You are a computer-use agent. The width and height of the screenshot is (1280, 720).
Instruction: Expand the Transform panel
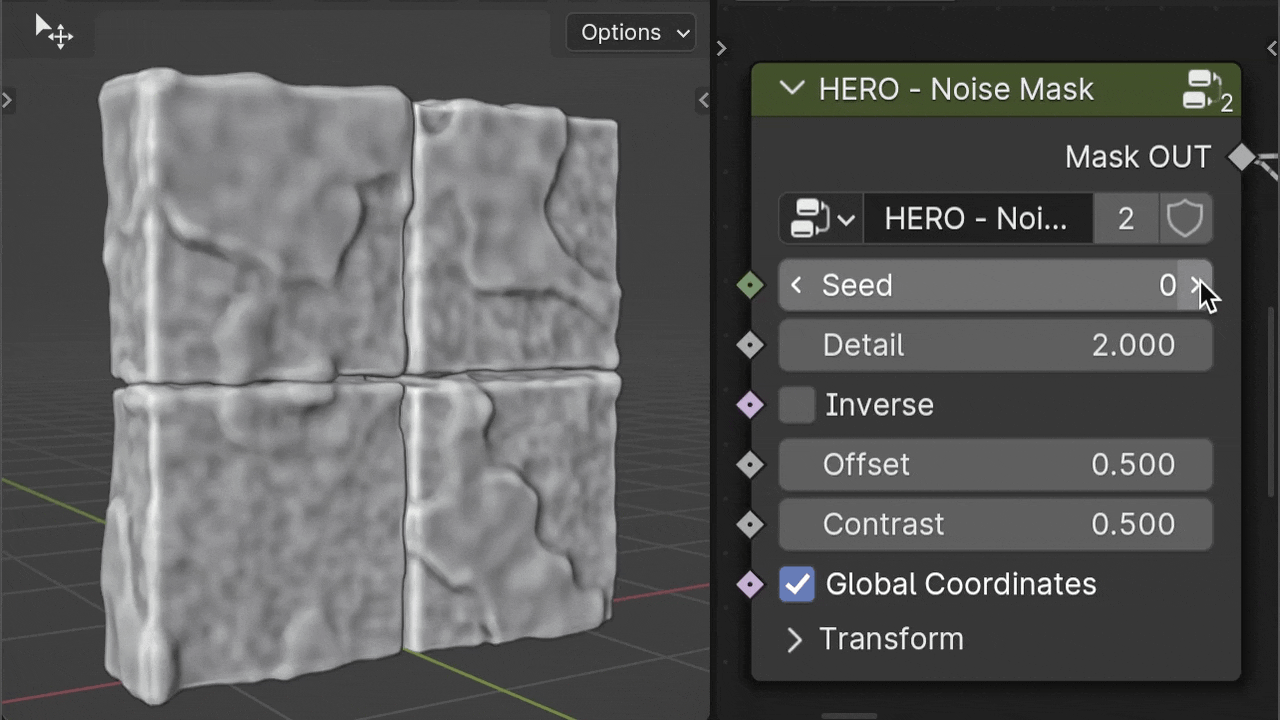coord(795,639)
